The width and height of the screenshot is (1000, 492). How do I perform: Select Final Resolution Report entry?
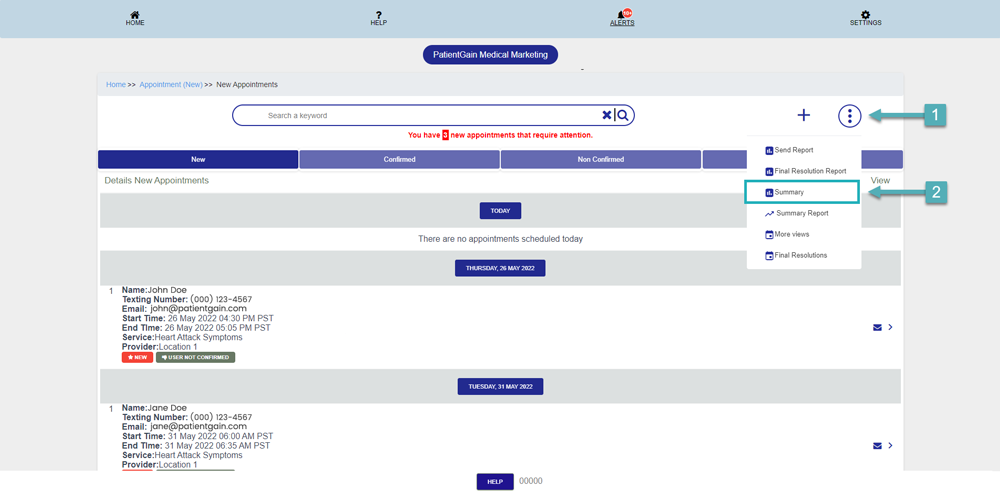(804, 171)
